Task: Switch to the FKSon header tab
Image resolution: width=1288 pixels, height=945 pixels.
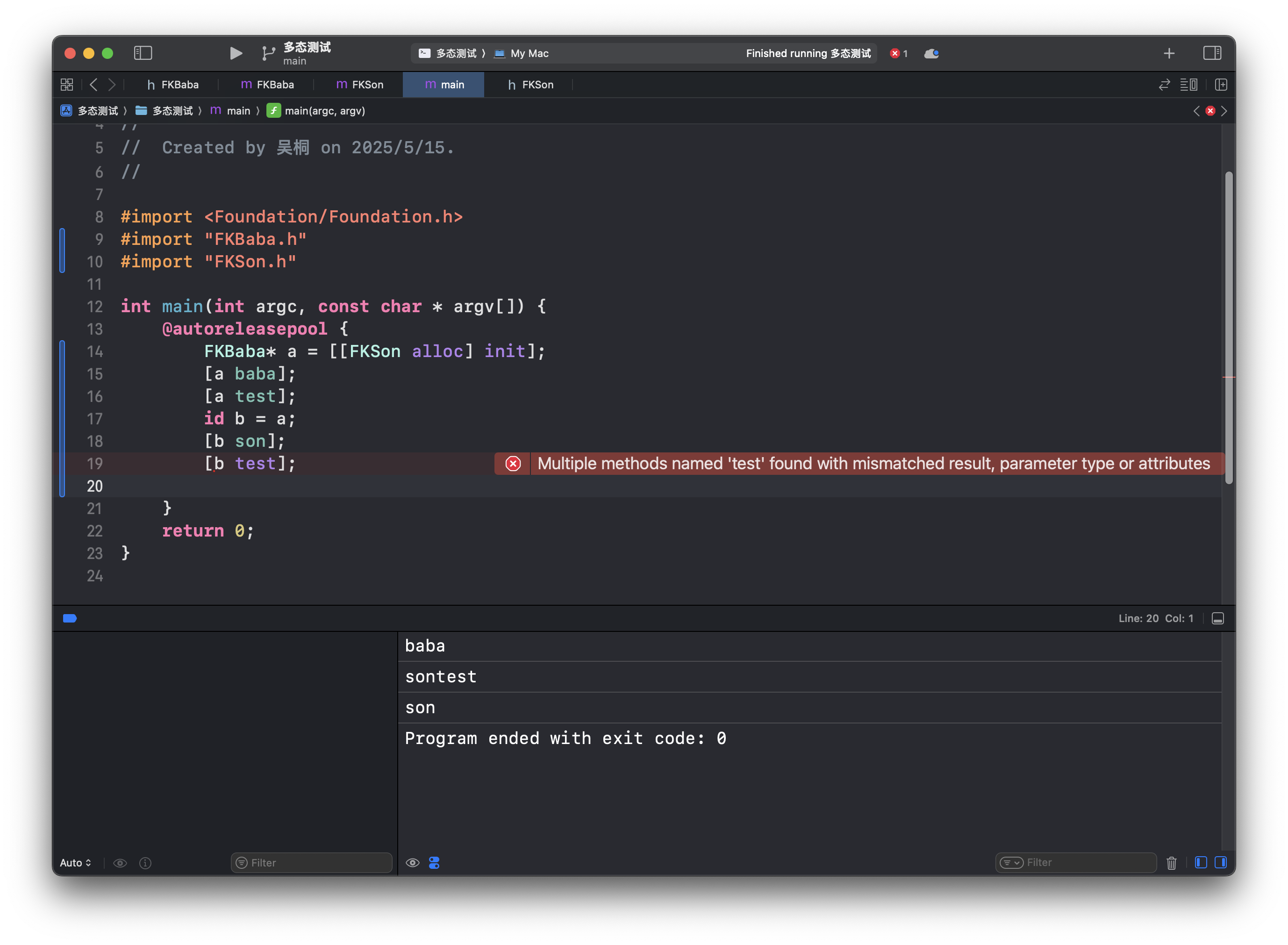Action: (x=530, y=85)
